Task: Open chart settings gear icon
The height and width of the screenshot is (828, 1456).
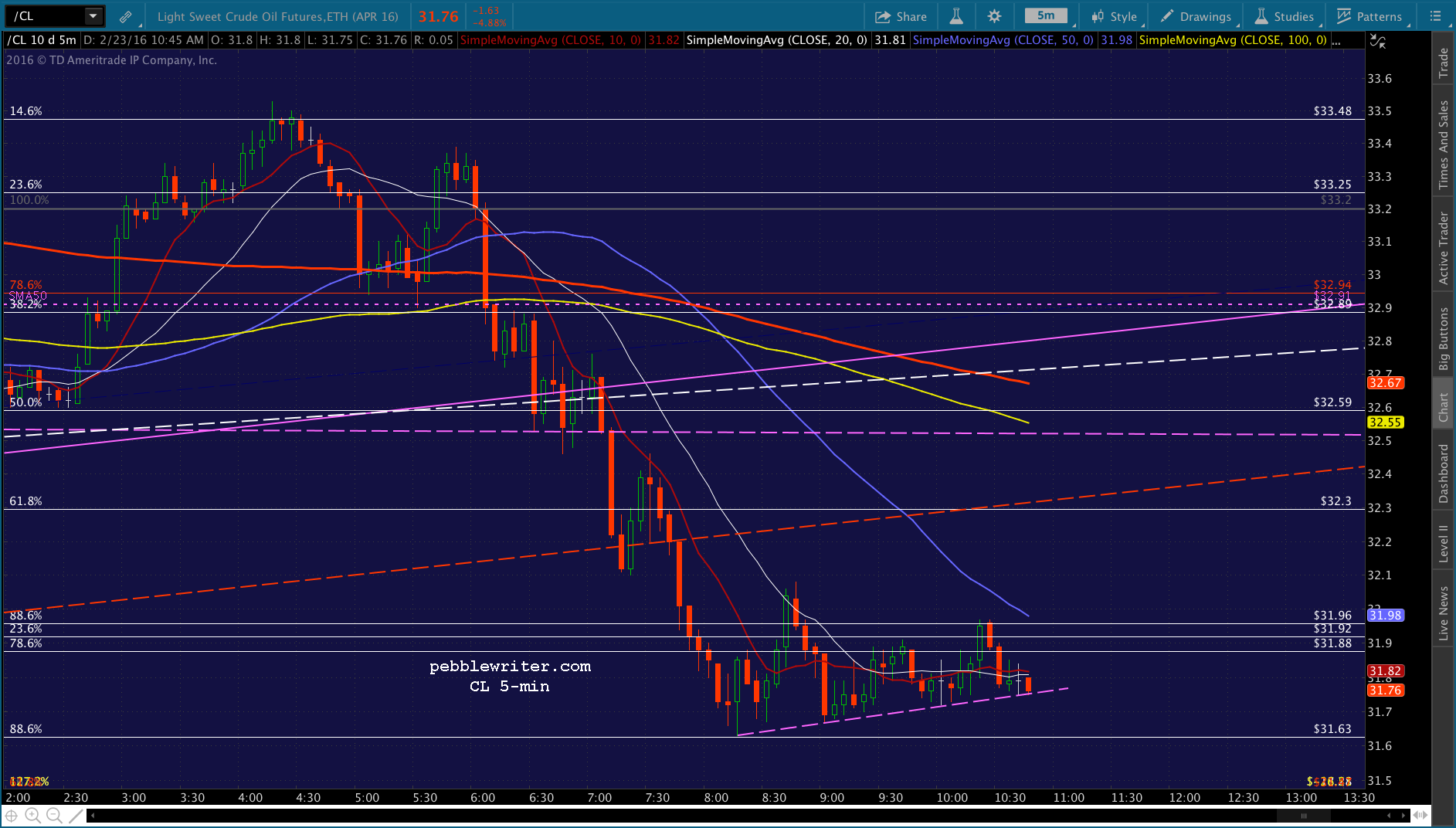Action: click(x=994, y=16)
